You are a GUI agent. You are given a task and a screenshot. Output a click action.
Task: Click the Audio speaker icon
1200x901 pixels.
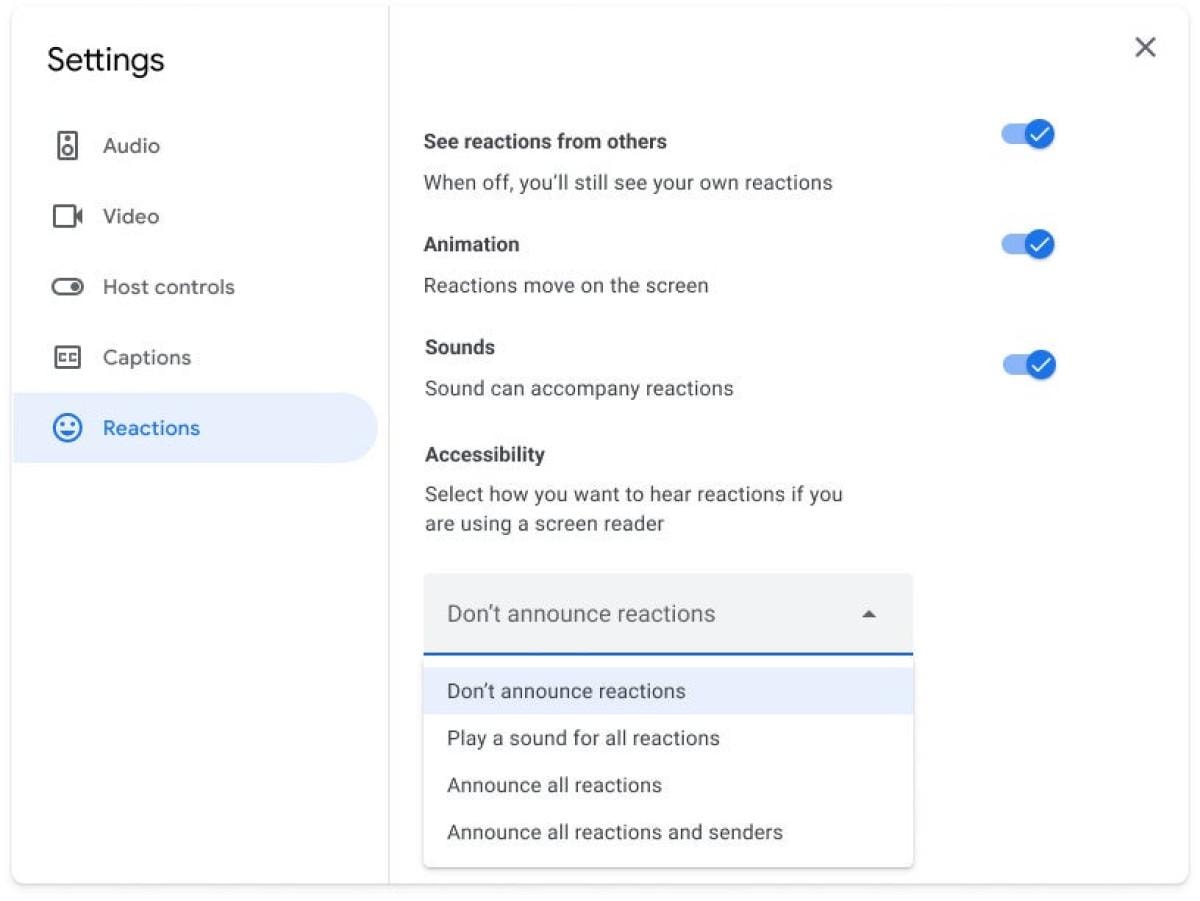pyautogui.click(x=67, y=146)
